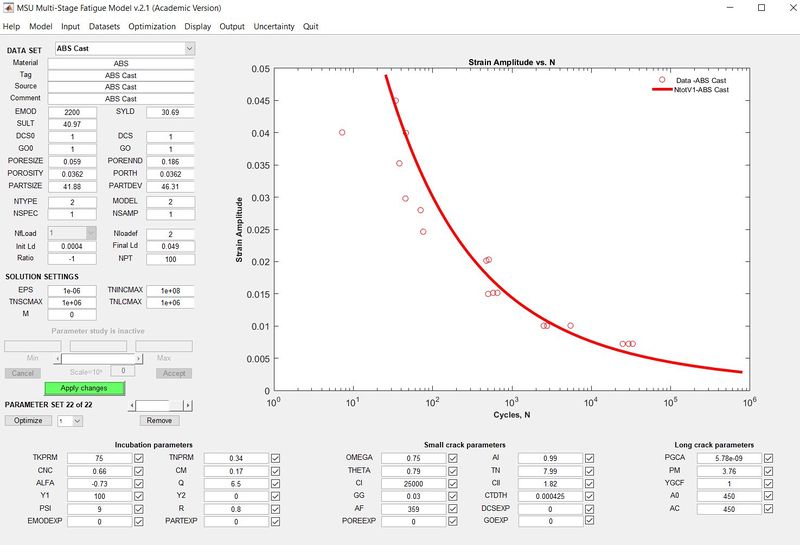
Task: Click the EMOD input field
Action: tap(71, 111)
